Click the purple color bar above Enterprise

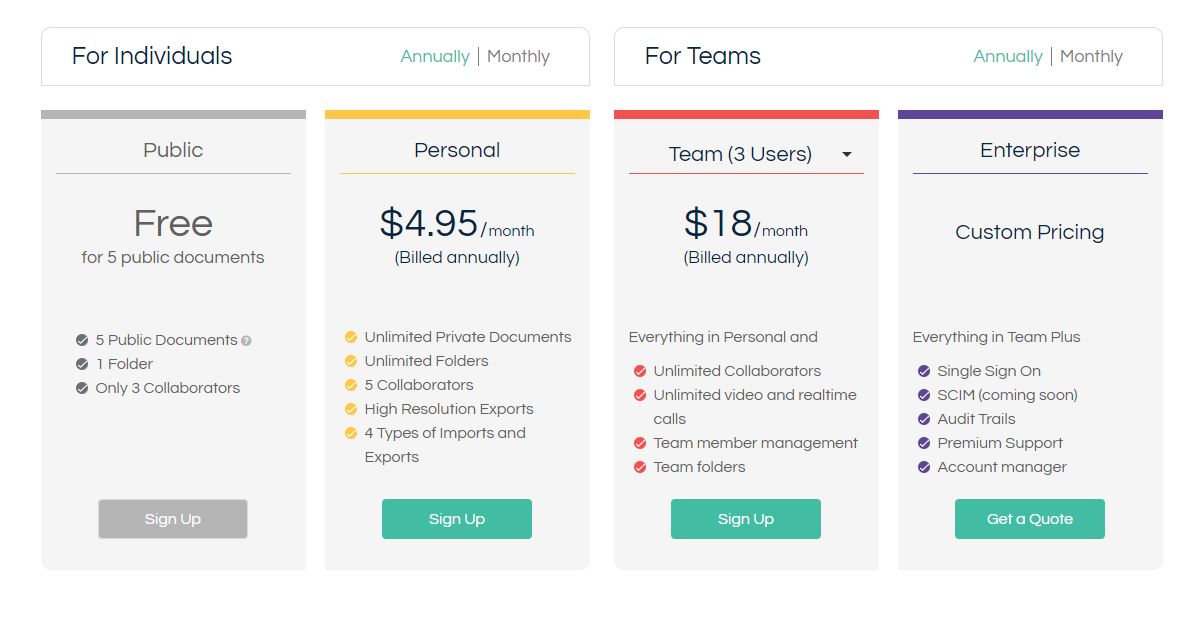pyautogui.click(x=1030, y=114)
